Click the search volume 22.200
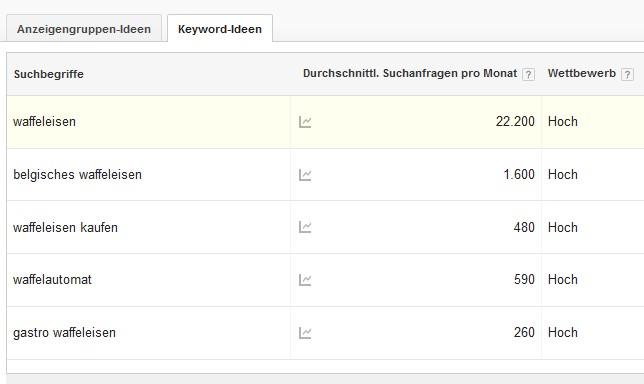 point(515,122)
